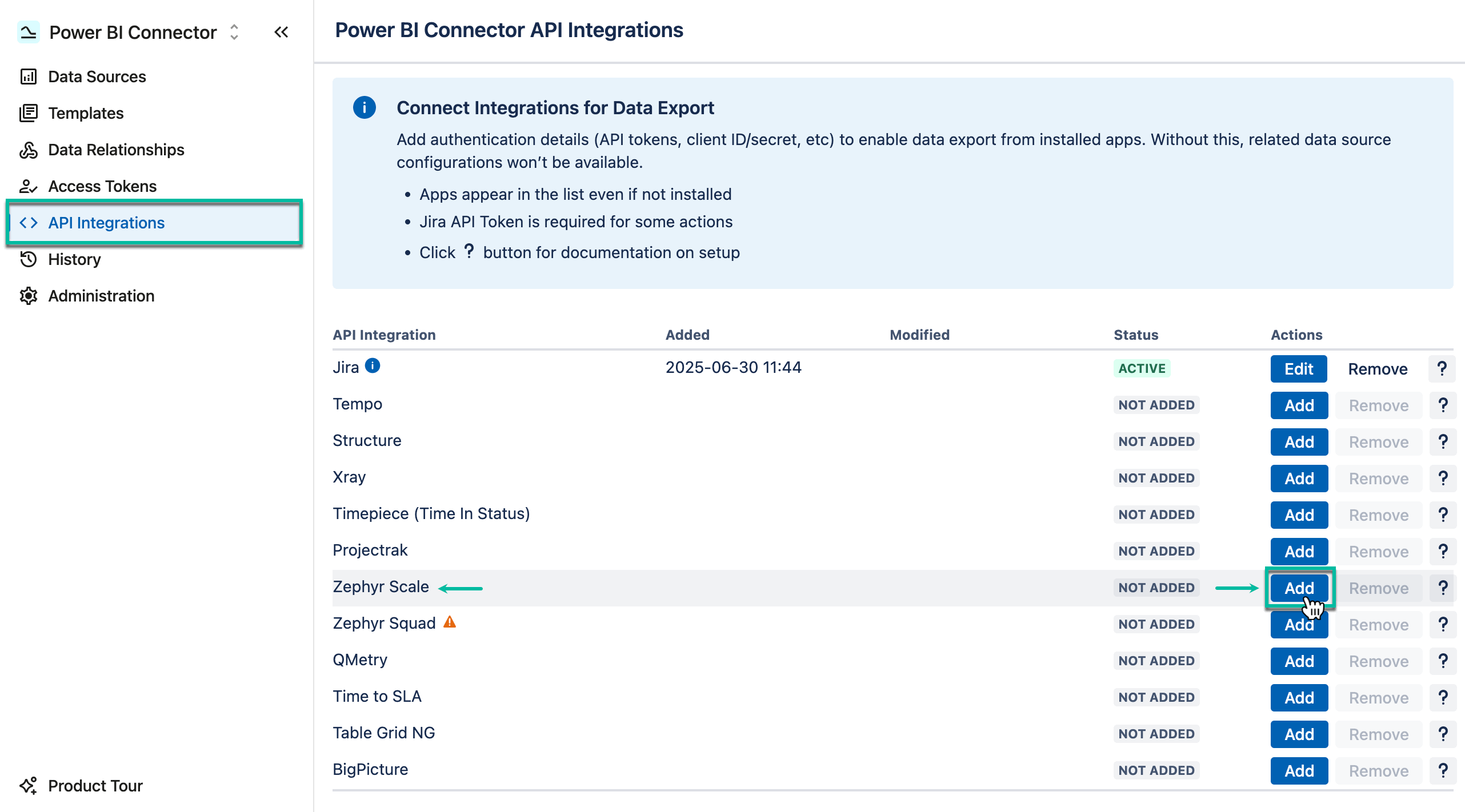Open Access Tokens via its sidebar icon

tap(29, 186)
